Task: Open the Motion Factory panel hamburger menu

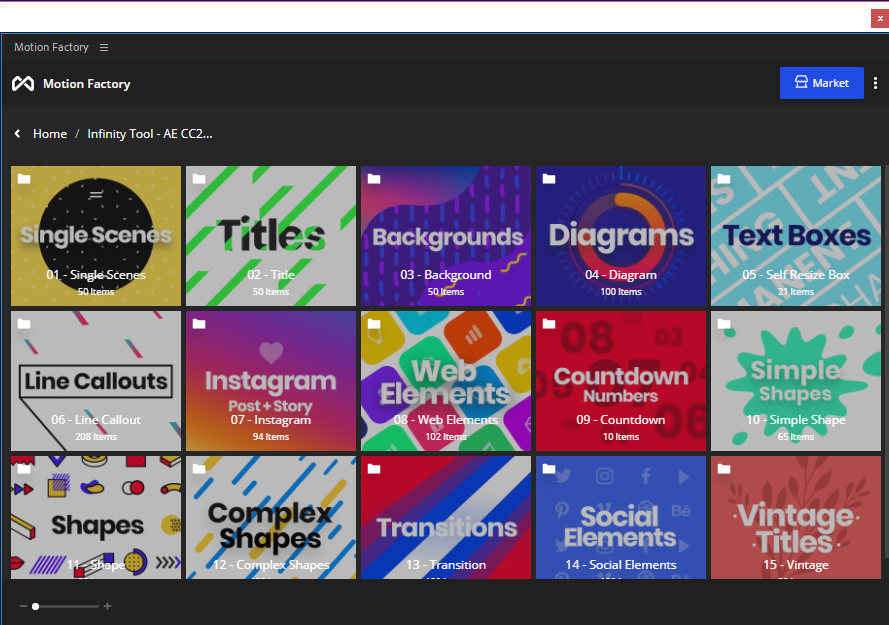Action: point(104,48)
